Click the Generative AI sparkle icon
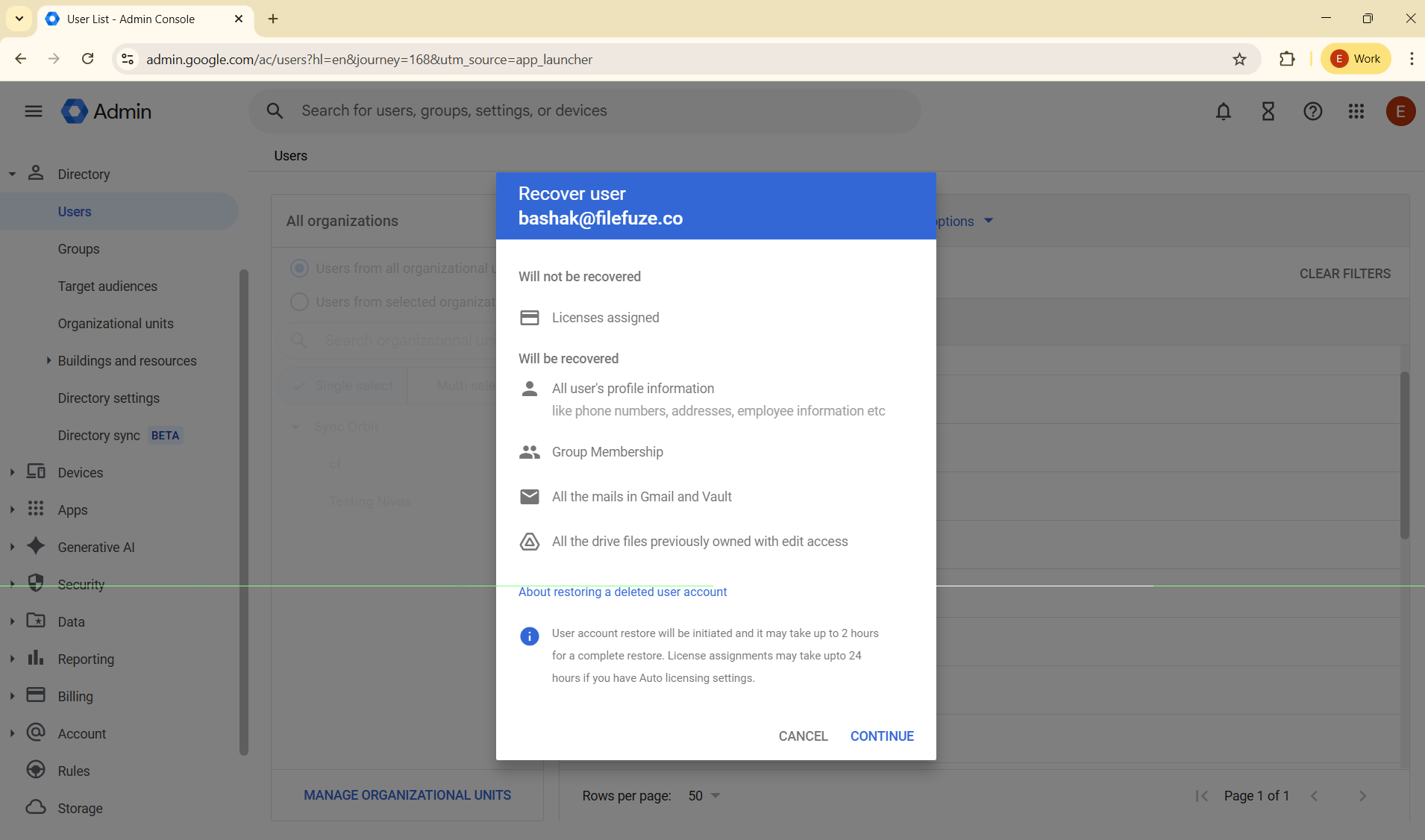 (36, 546)
